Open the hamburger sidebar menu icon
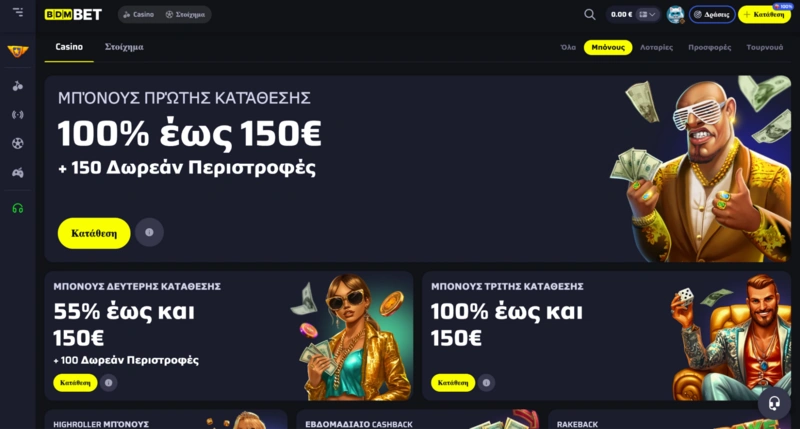Image resolution: width=800 pixels, height=429 pixels. pos(18,12)
